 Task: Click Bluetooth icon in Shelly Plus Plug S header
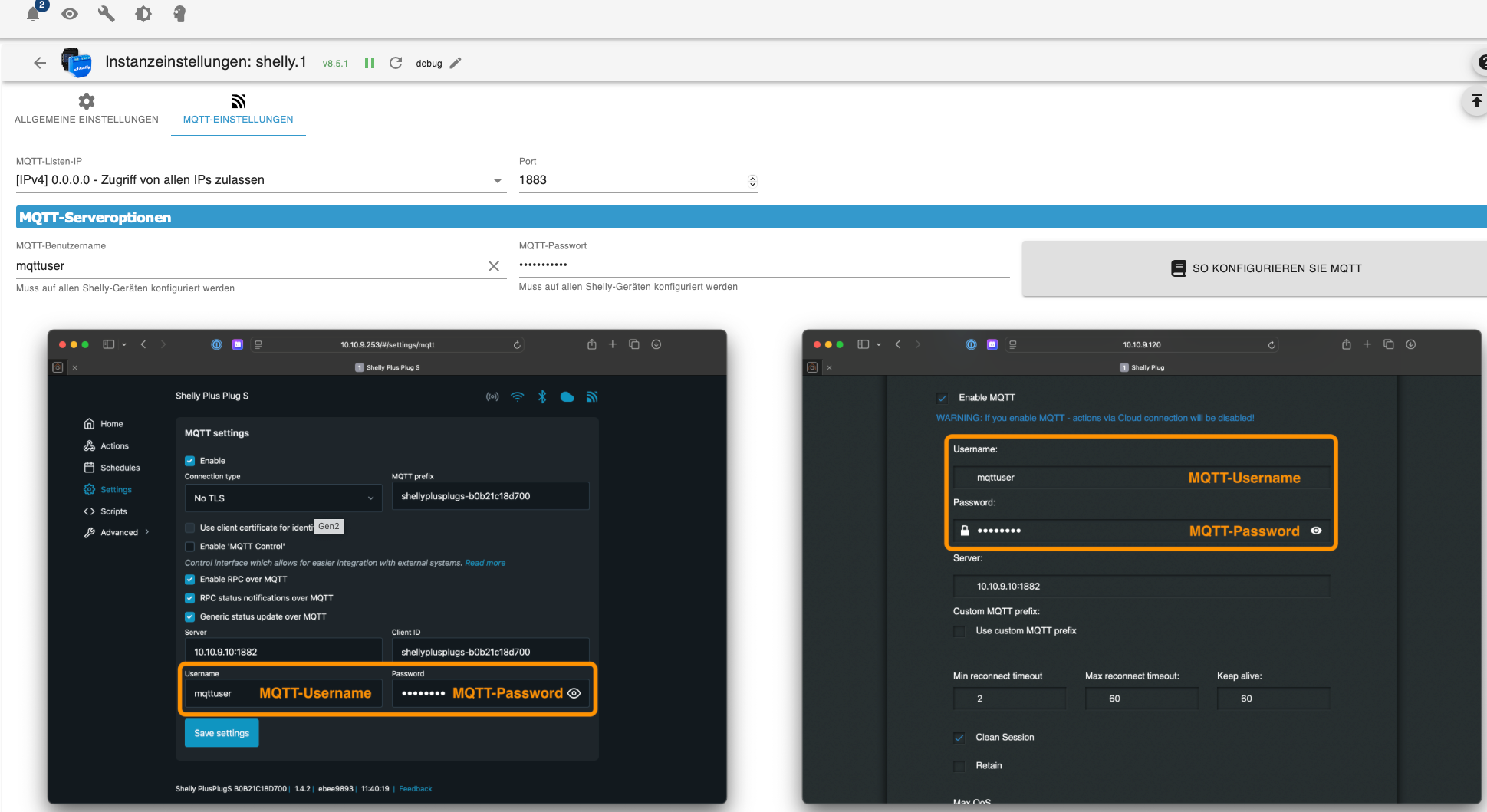pos(542,397)
